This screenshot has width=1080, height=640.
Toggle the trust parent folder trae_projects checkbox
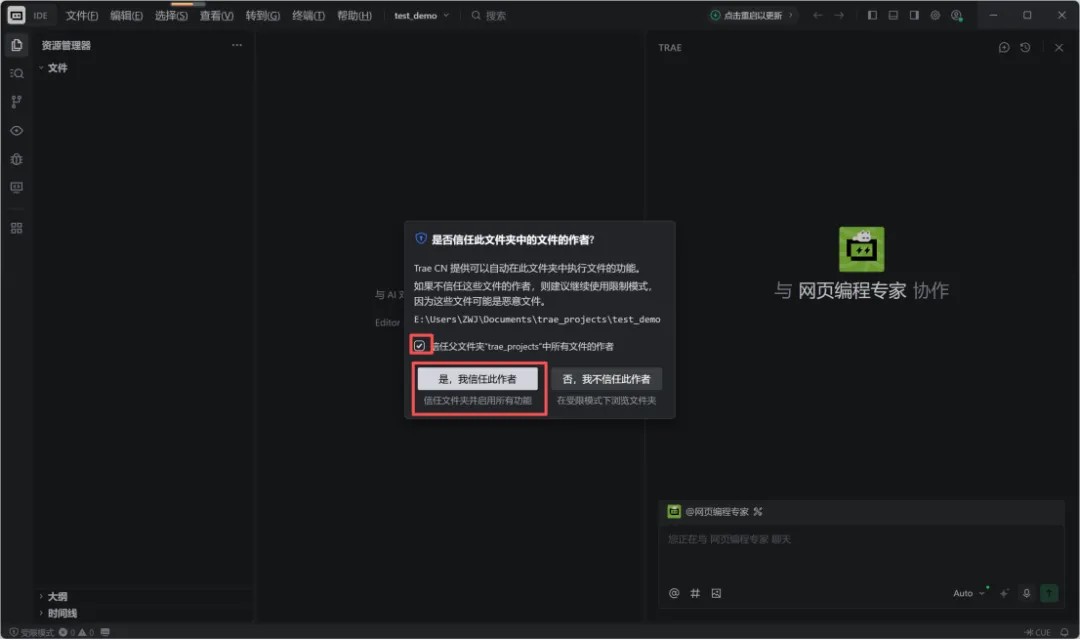click(419, 346)
